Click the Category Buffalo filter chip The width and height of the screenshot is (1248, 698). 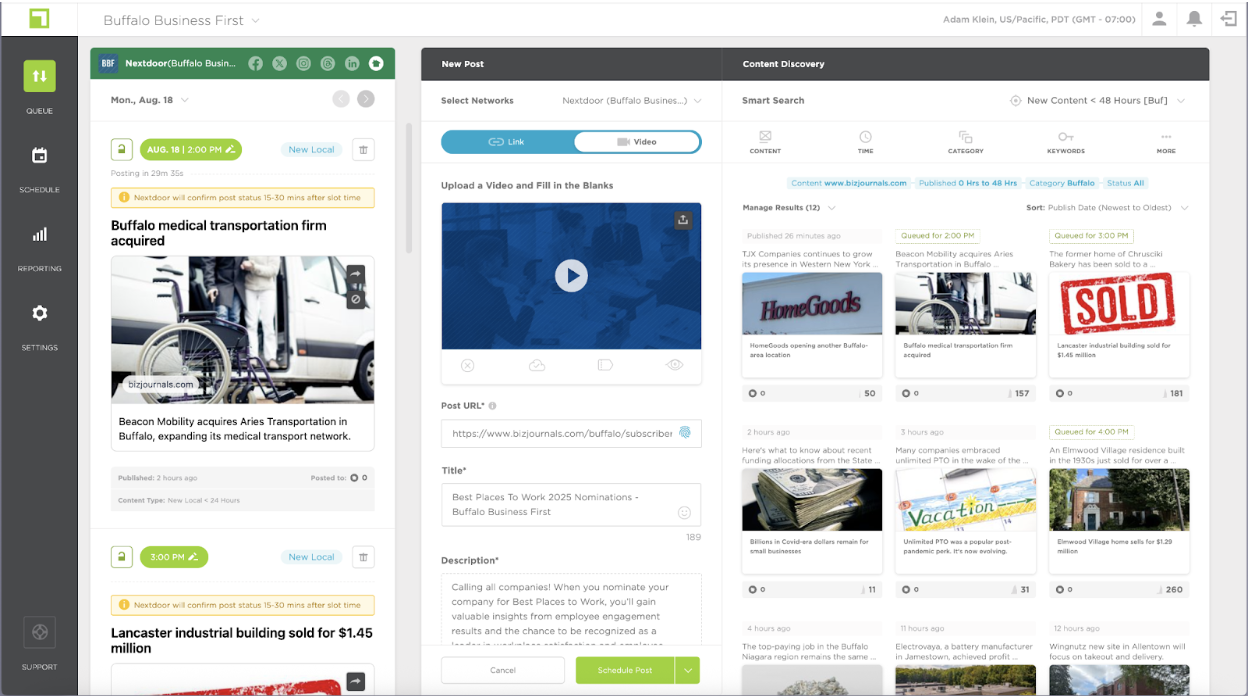1062,183
